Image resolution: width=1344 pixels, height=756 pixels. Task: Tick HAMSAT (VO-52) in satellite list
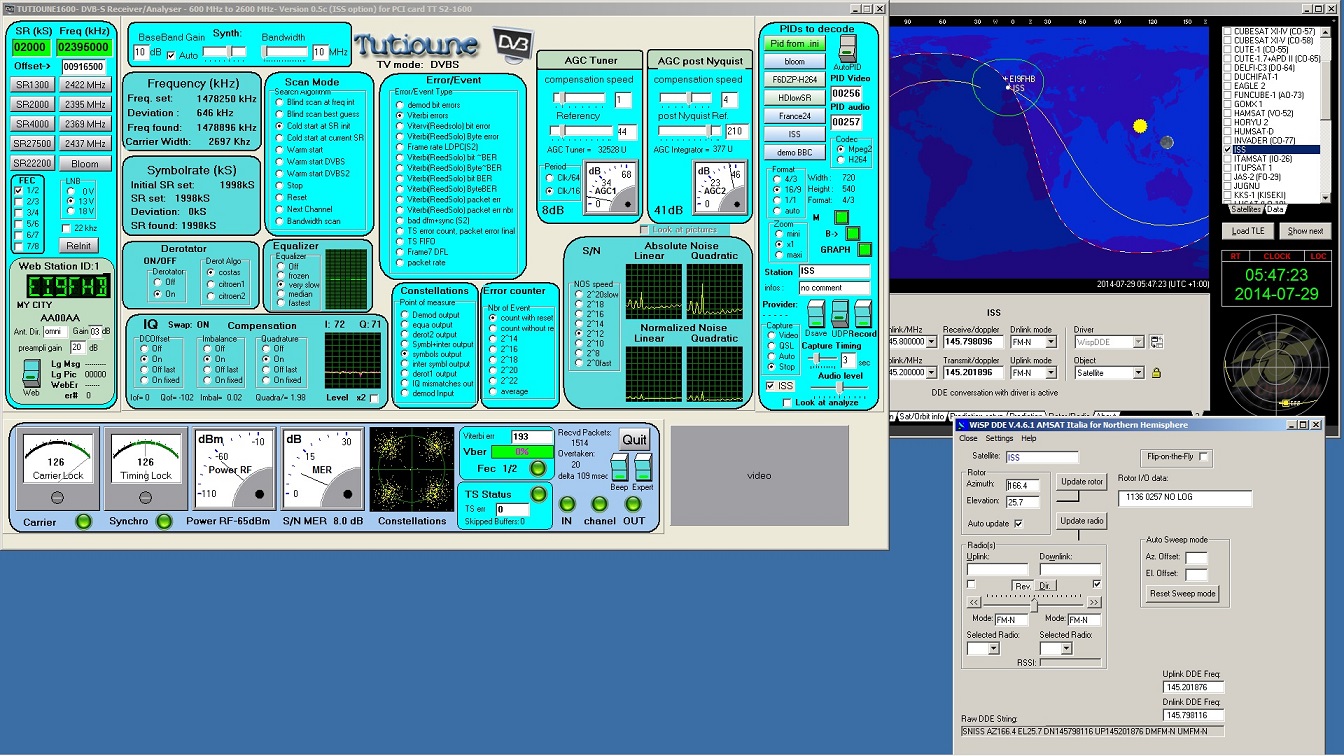tap(1228, 113)
